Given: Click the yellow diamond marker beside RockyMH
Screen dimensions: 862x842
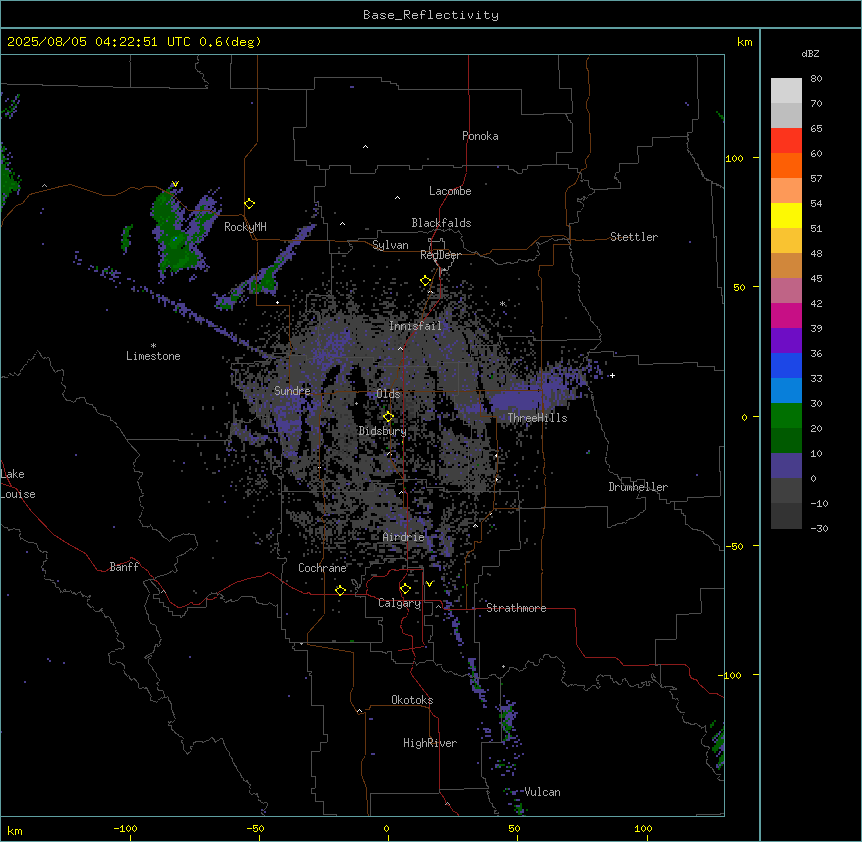Looking at the screenshot, I should point(249,204).
